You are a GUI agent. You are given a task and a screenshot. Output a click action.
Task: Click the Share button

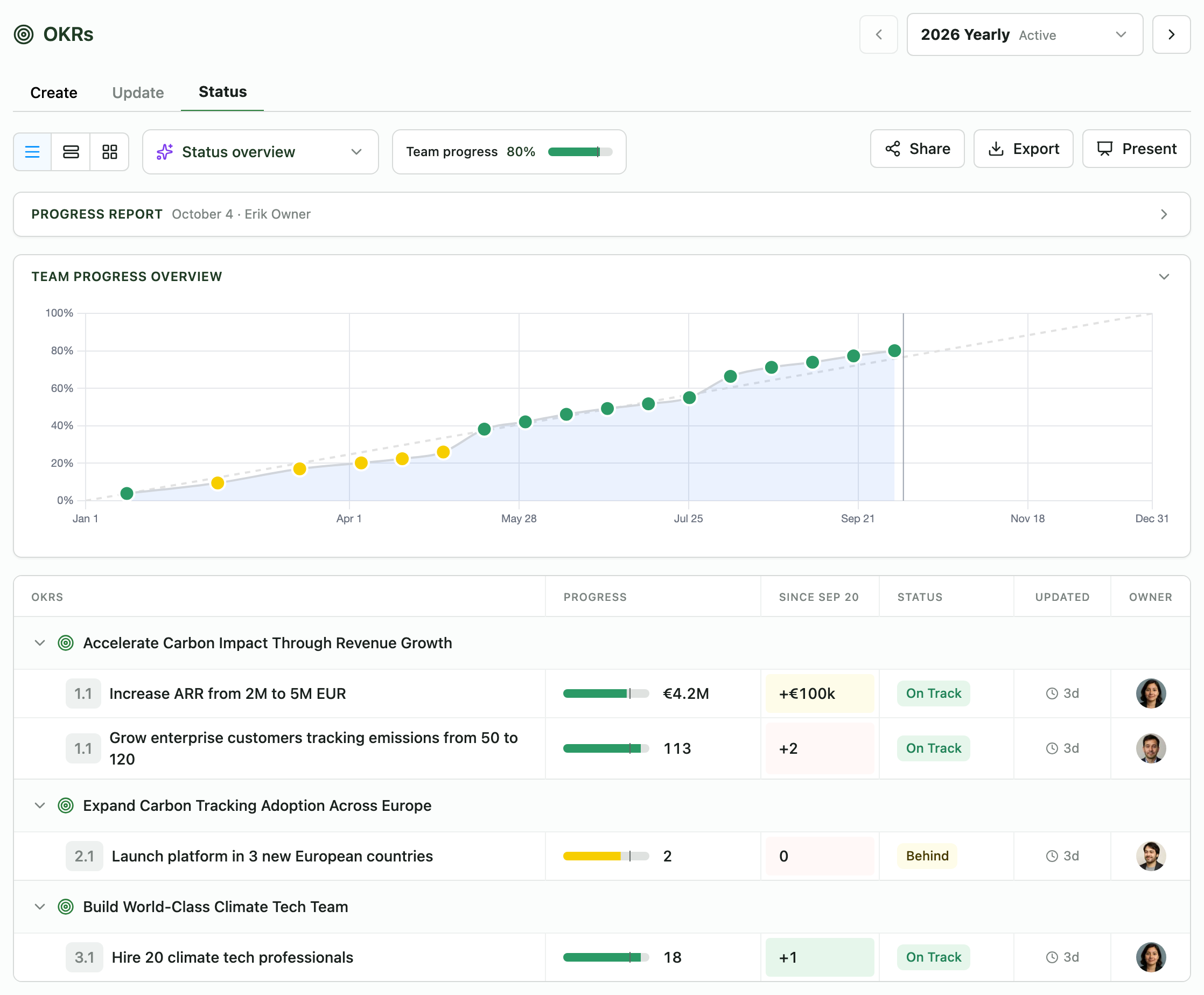tap(917, 149)
